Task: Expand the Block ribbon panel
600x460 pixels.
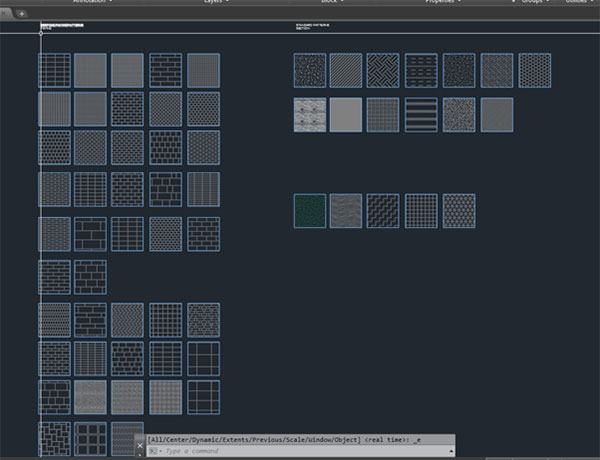Action: [329, 3]
